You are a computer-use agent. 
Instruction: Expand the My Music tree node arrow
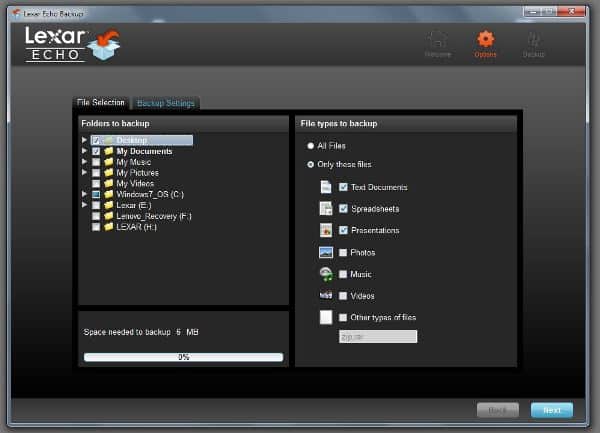84,161
